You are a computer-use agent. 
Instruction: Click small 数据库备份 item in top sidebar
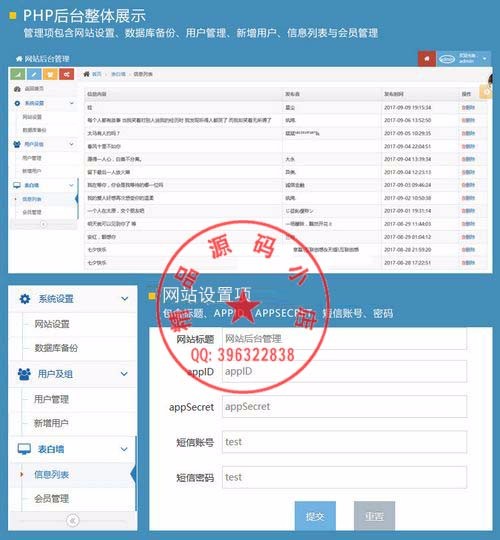(34, 130)
